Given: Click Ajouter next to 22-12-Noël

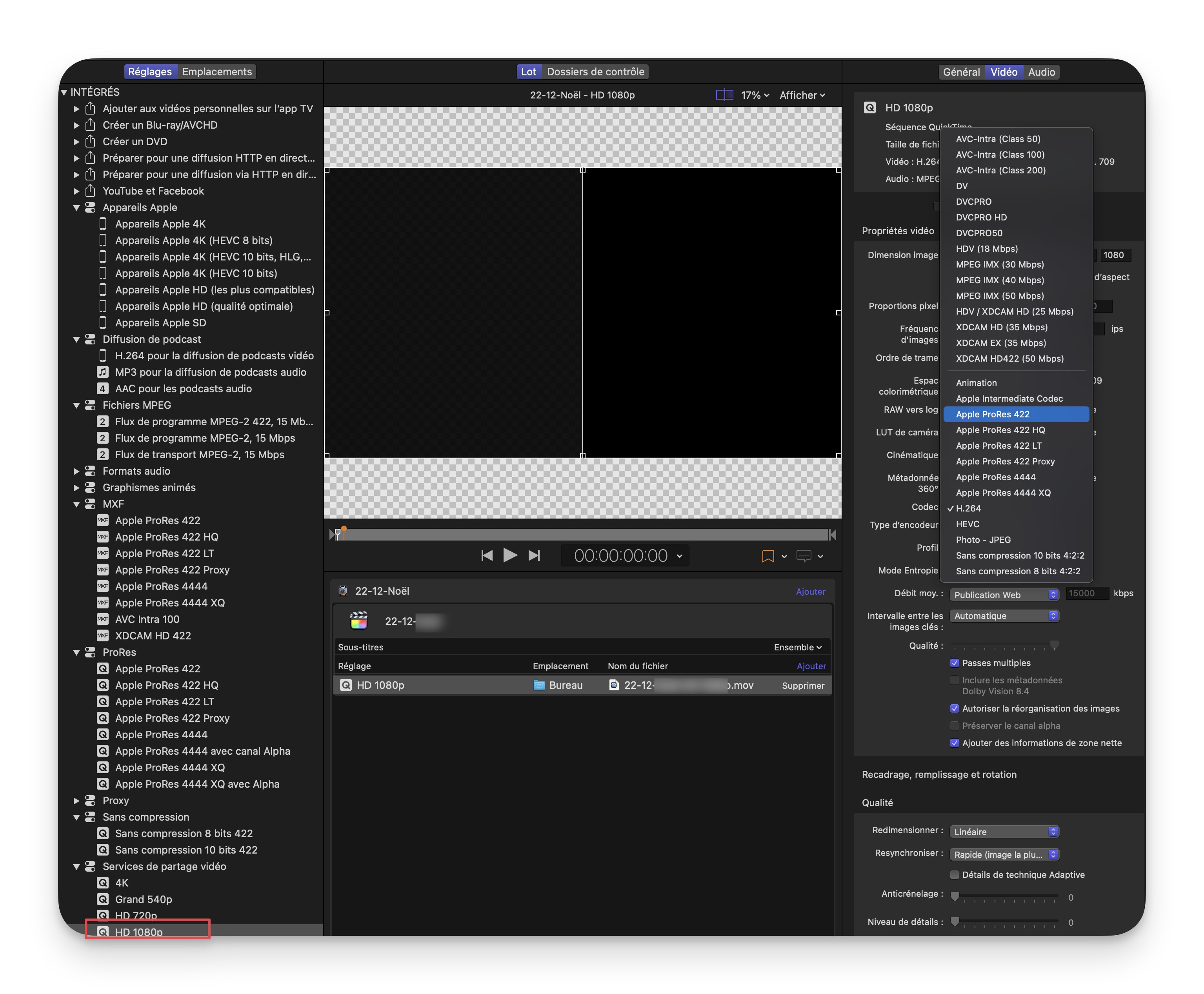Looking at the screenshot, I should tap(810, 592).
